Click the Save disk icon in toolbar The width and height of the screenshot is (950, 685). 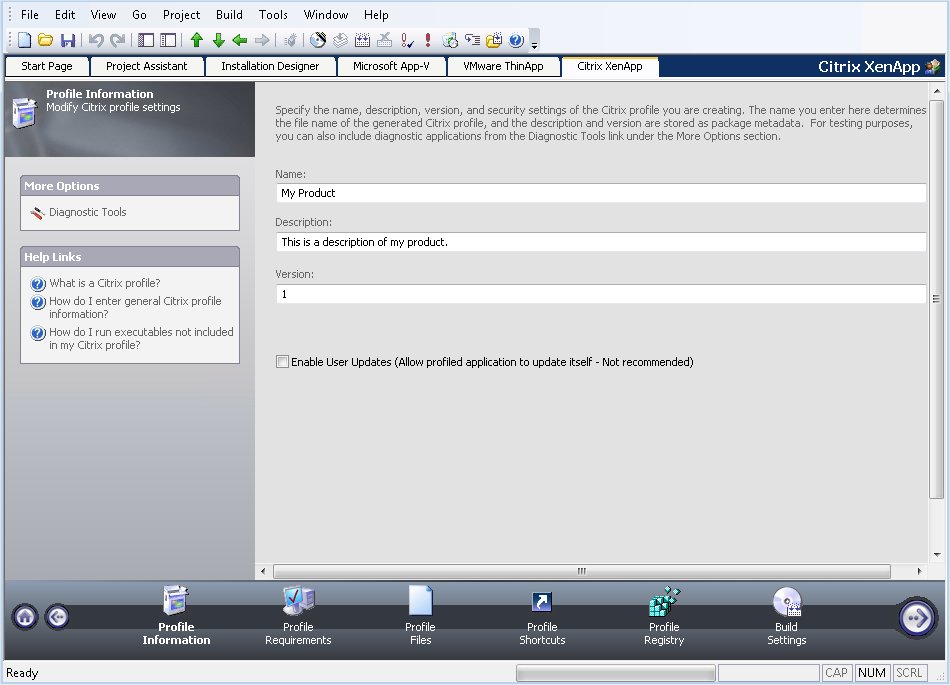coord(68,41)
